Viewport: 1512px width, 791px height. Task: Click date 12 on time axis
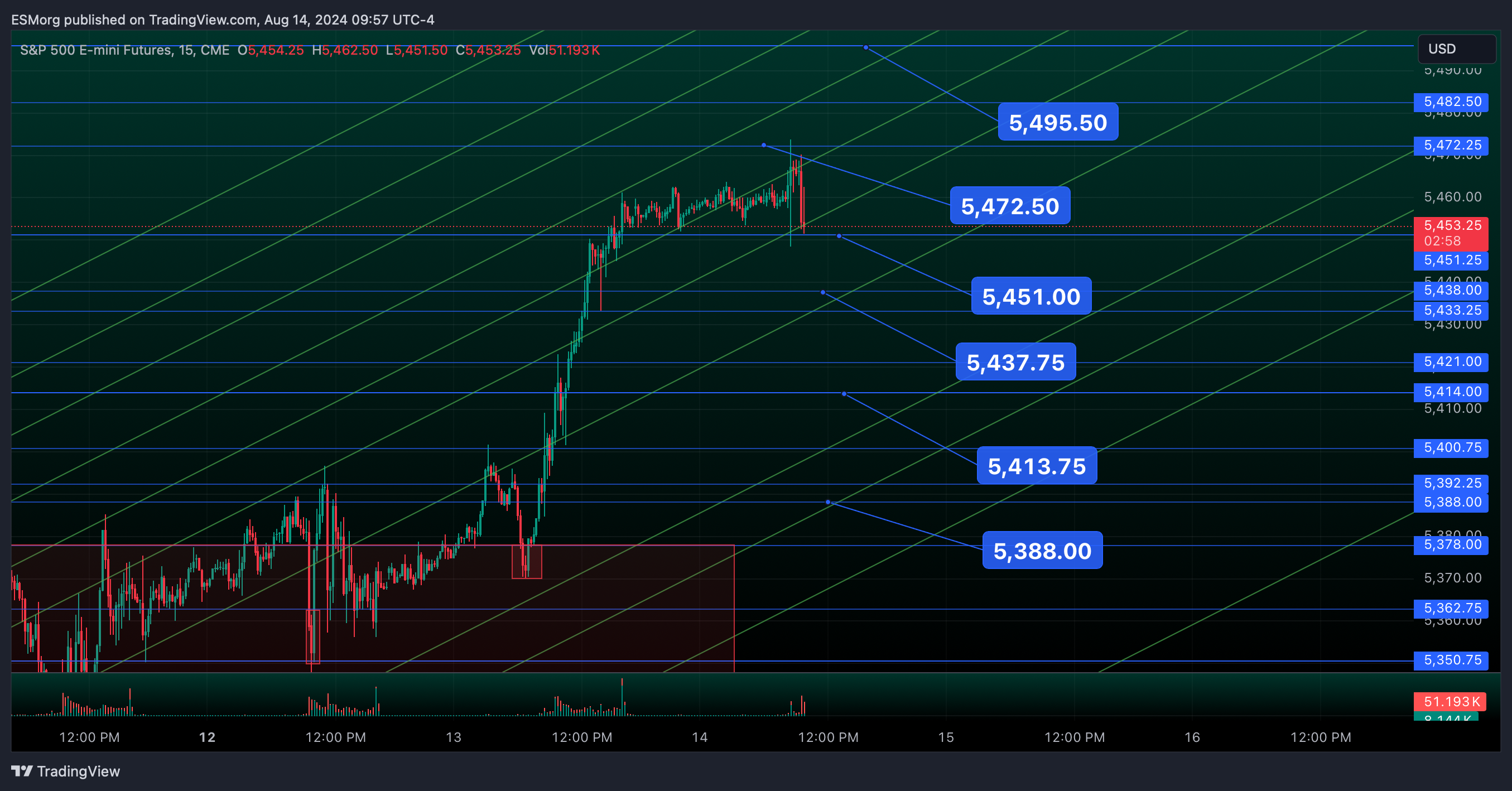click(207, 737)
